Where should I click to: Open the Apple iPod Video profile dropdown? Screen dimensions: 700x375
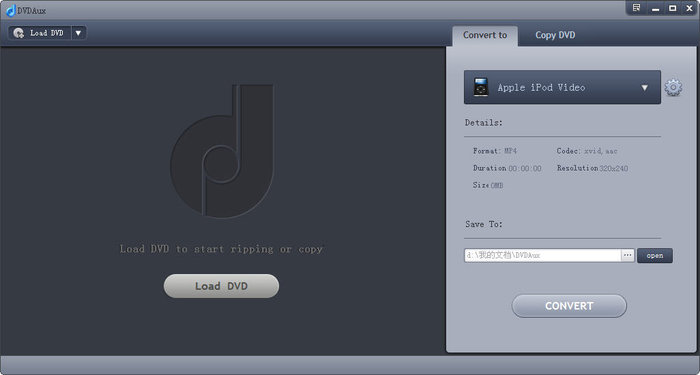point(562,87)
